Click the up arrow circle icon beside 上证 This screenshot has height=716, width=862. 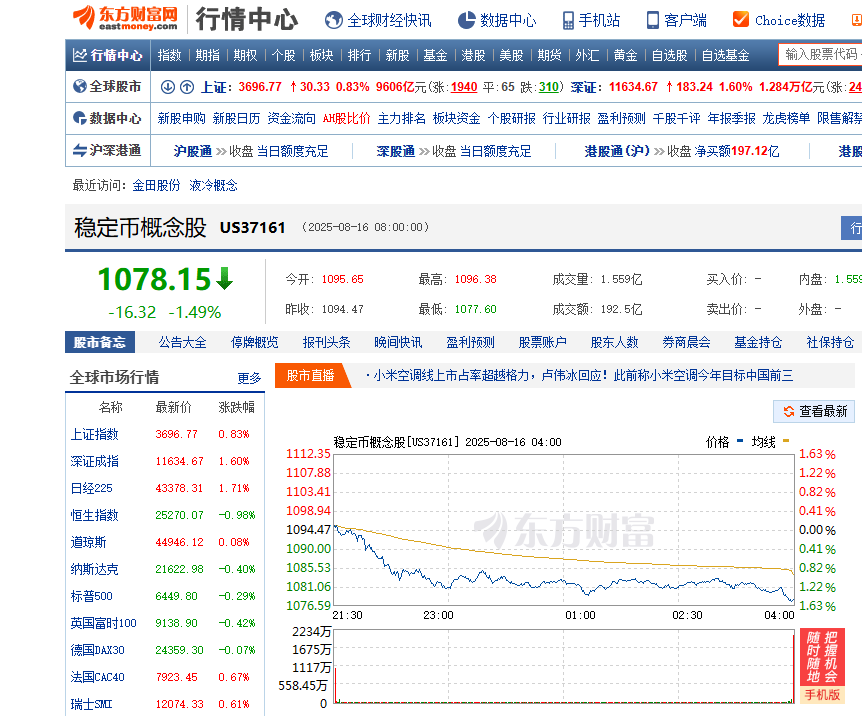187,87
